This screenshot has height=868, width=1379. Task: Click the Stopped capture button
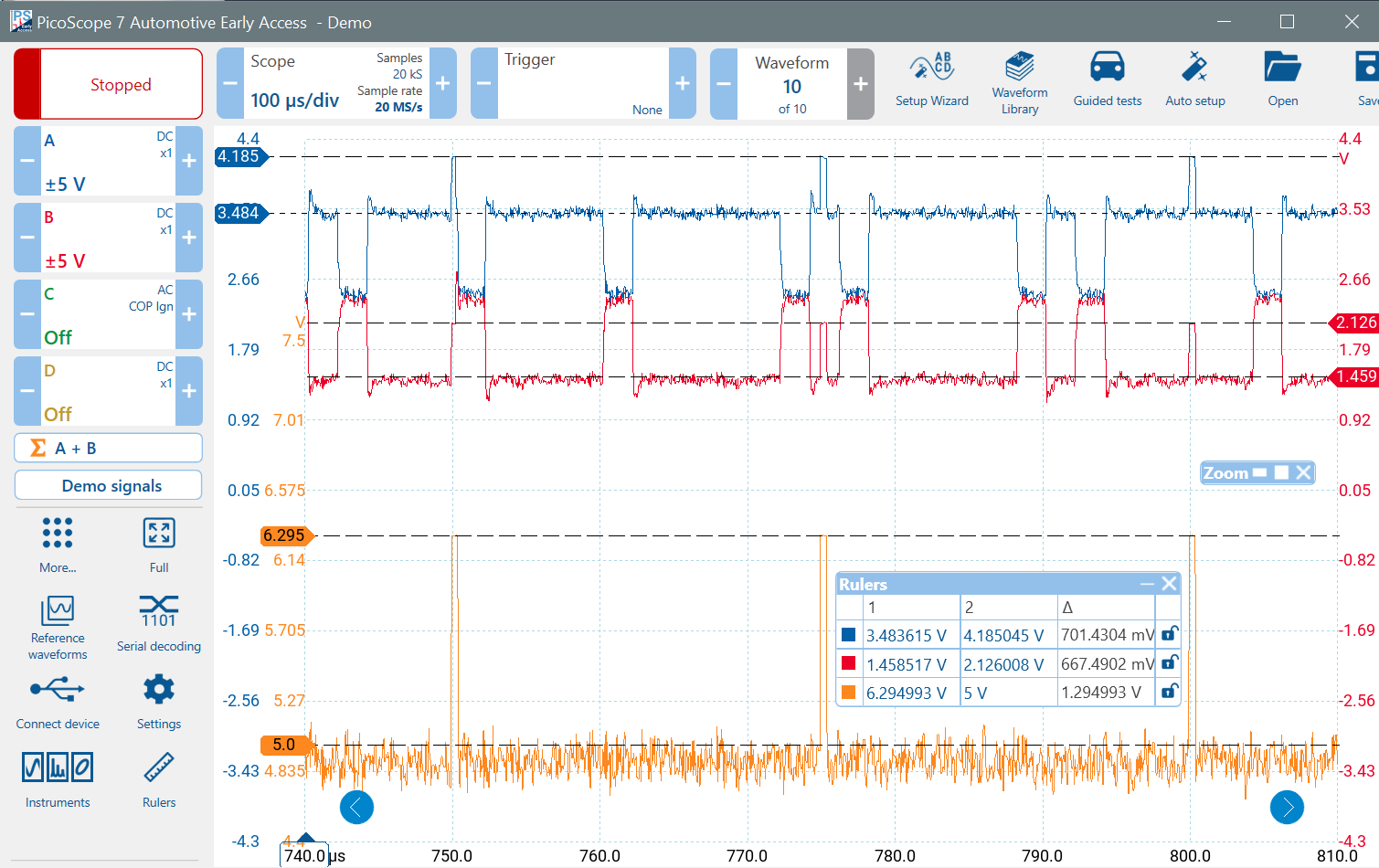pos(108,84)
